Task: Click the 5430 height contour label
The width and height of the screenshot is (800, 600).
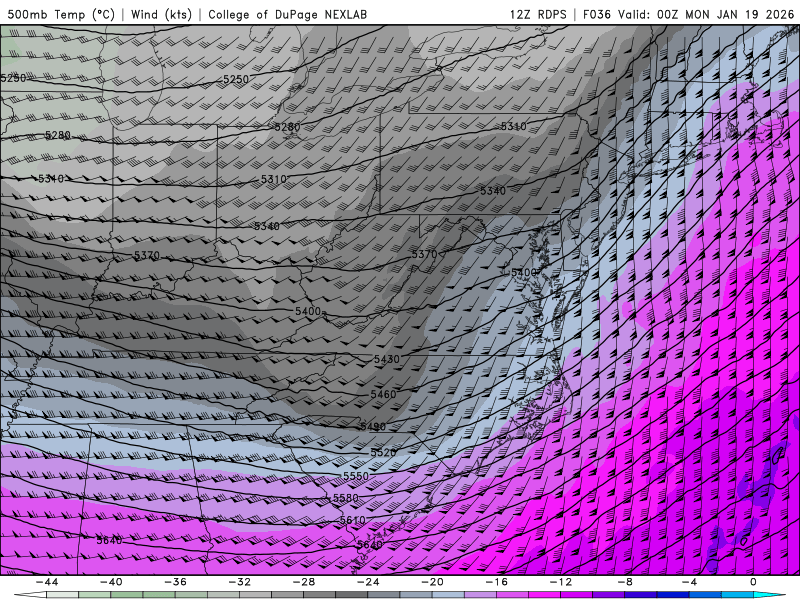Action: coord(387,359)
